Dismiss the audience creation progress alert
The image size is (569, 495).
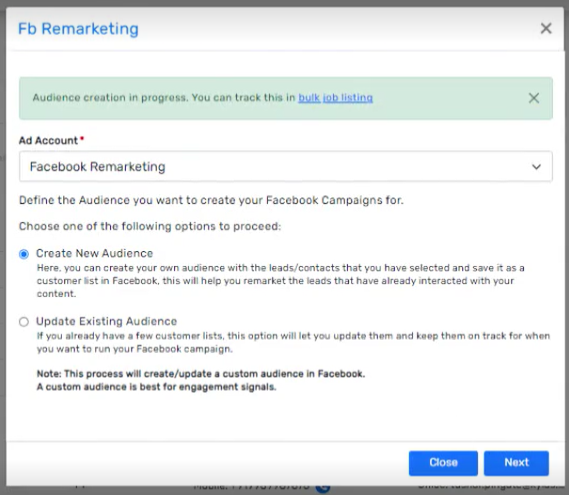click(533, 98)
